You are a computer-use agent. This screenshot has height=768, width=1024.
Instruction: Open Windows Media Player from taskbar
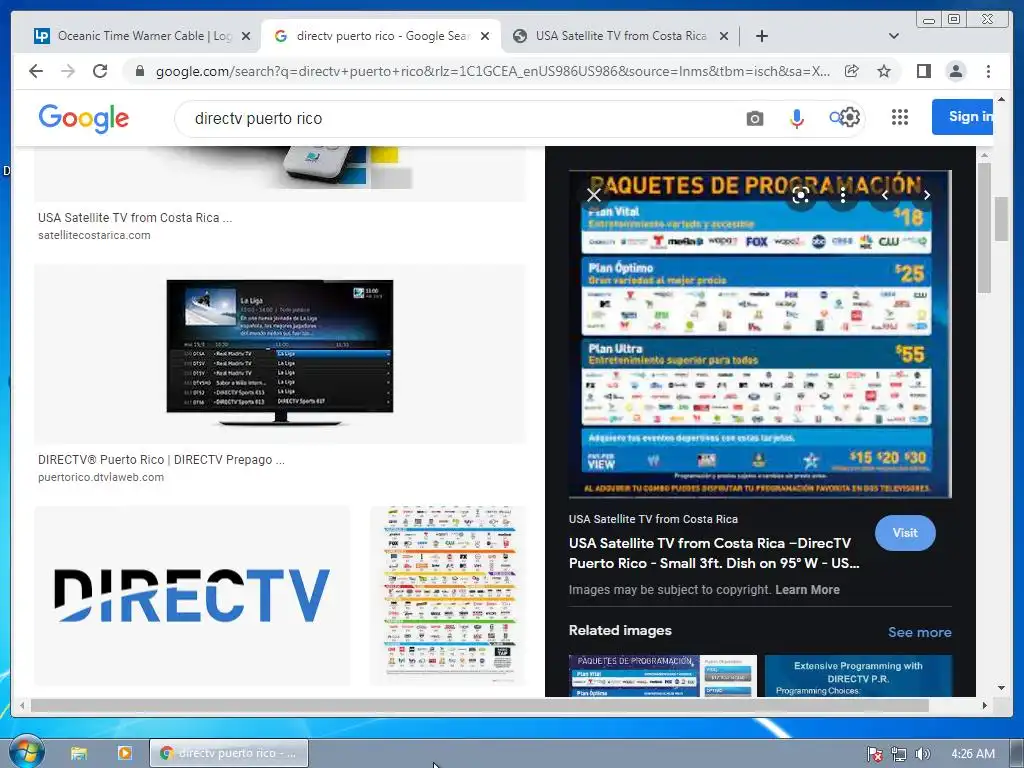pyautogui.click(x=124, y=753)
